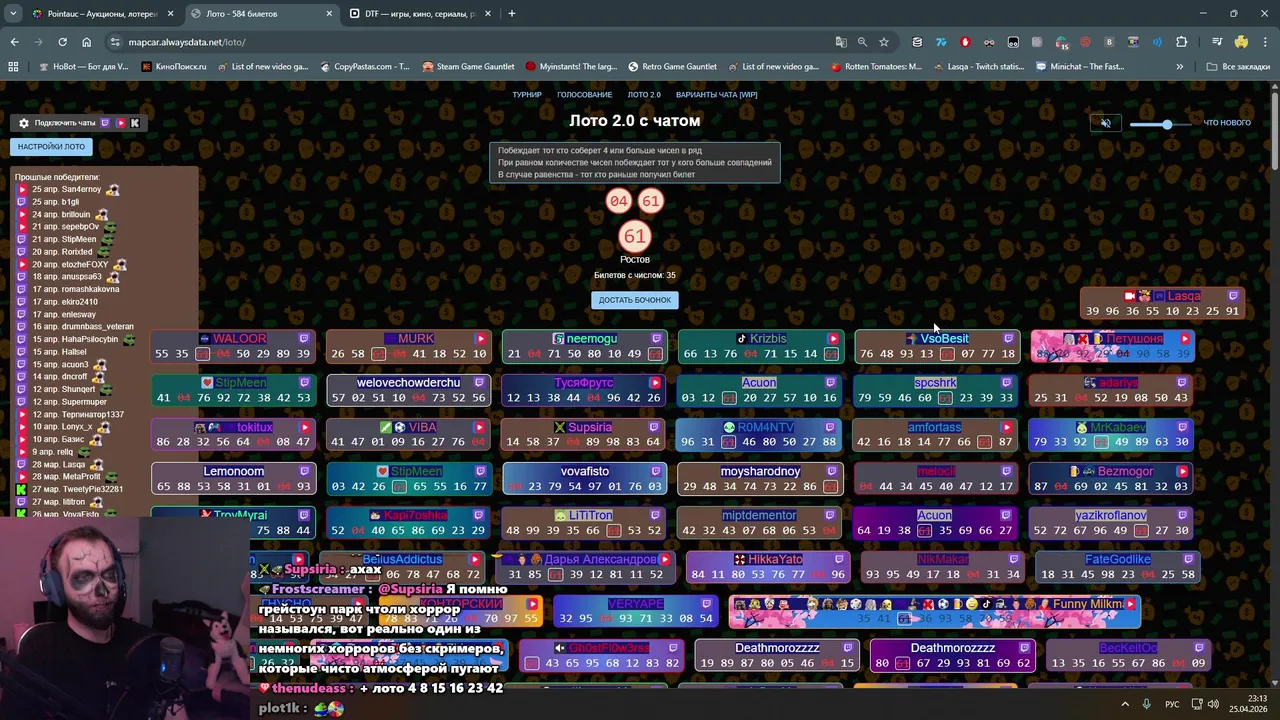
Task: Open the ЧТО НОВОГО link
Action: [x=1227, y=123]
